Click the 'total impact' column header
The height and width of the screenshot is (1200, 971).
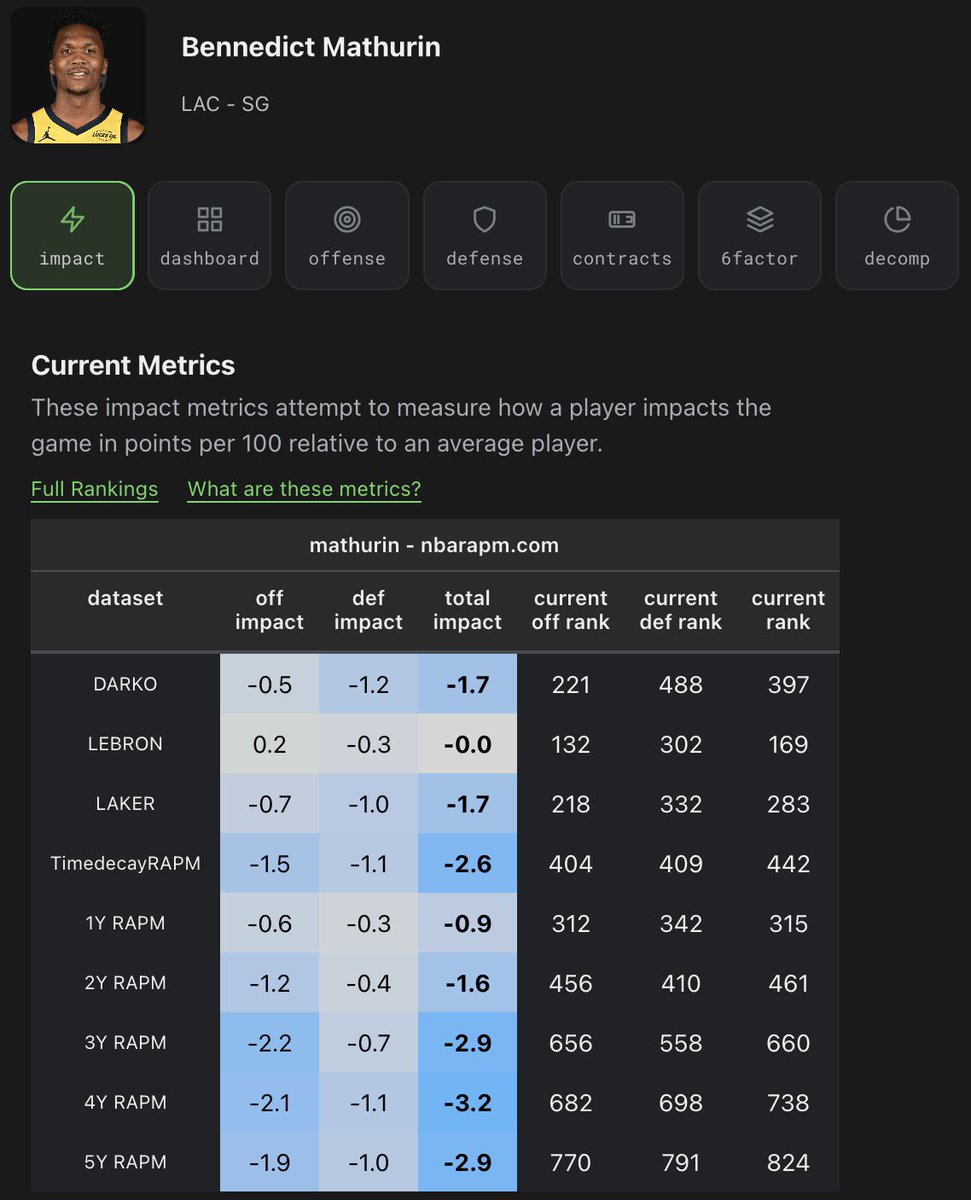[467, 610]
